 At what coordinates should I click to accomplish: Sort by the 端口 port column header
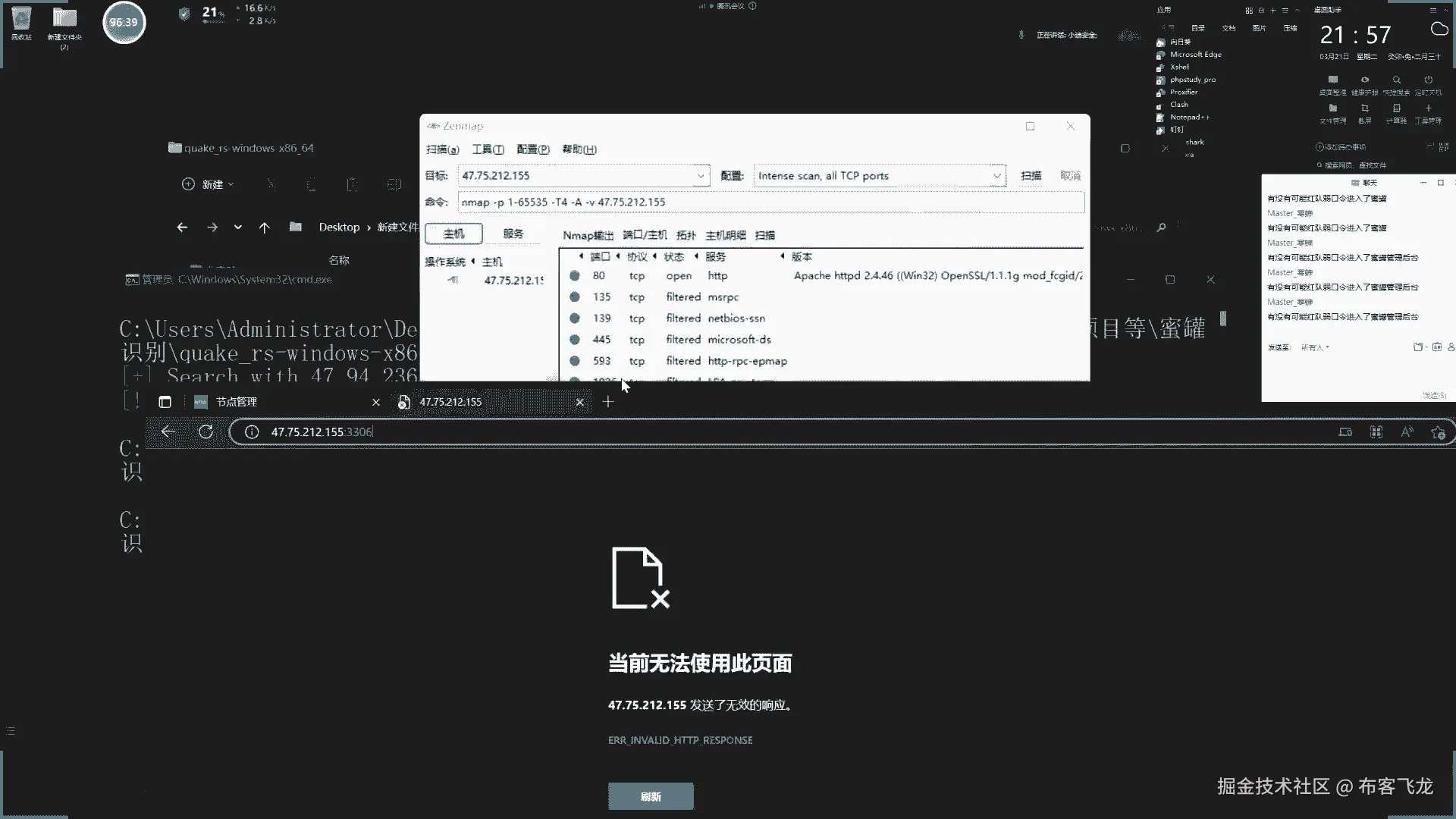[600, 256]
